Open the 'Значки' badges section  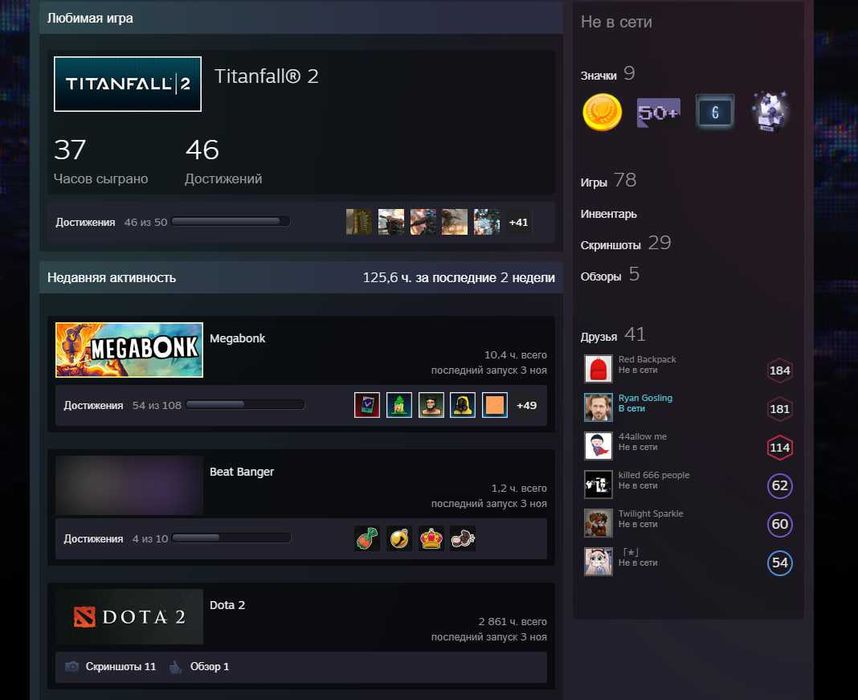607,74
